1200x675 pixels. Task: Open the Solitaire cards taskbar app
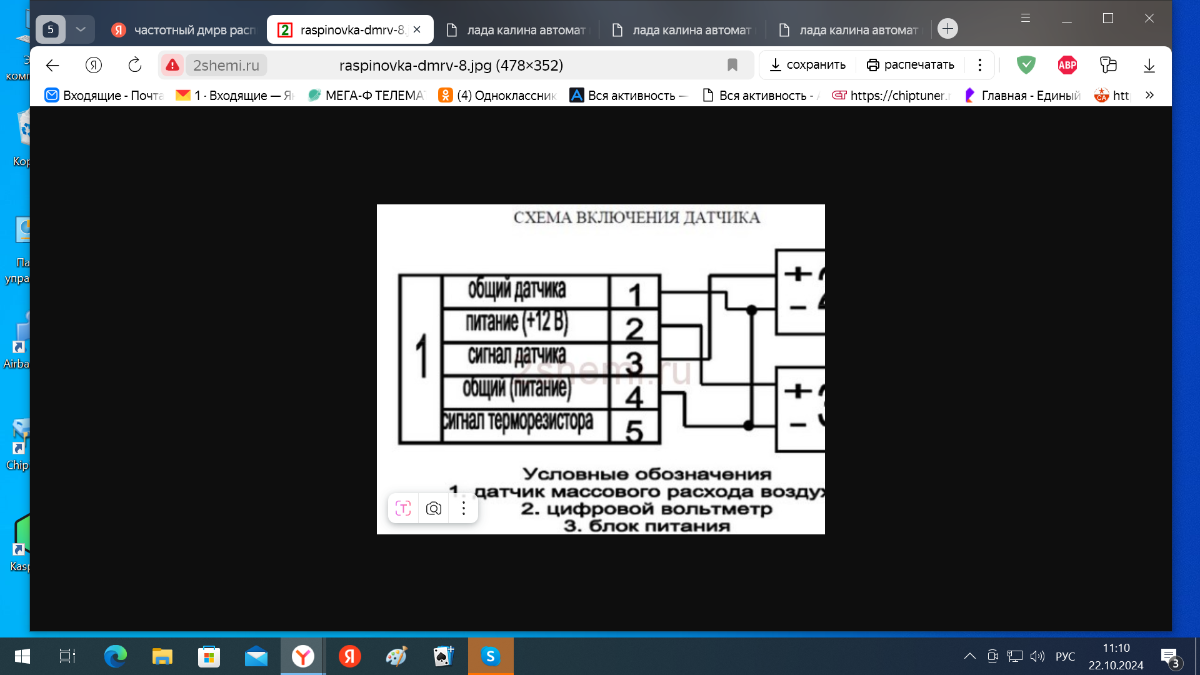(x=443, y=656)
